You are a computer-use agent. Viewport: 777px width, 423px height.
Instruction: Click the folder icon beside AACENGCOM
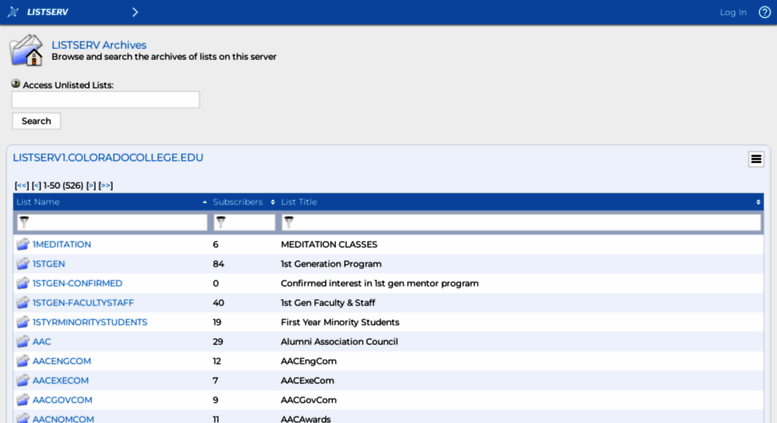(x=23, y=361)
